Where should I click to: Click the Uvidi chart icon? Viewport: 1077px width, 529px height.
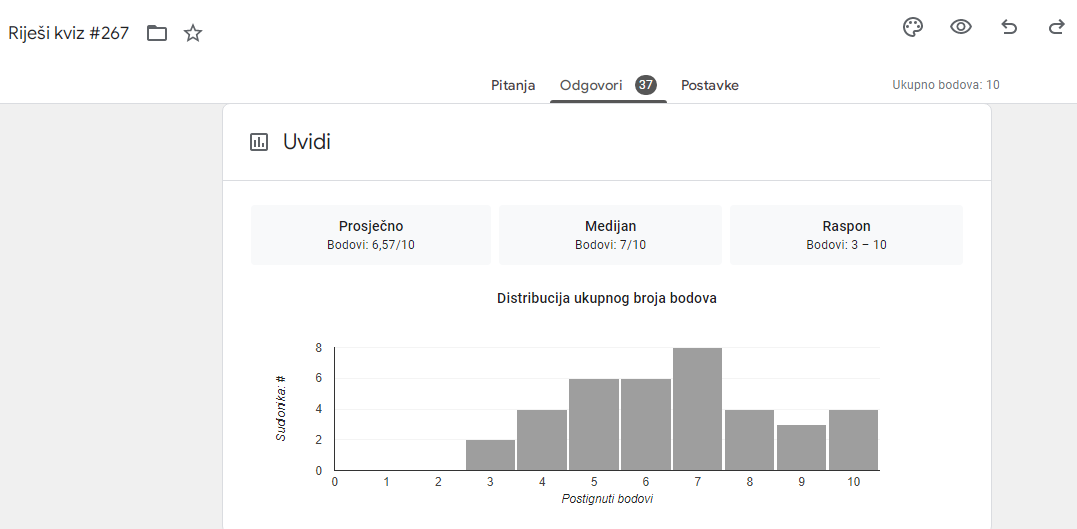pyautogui.click(x=259, y=142)
